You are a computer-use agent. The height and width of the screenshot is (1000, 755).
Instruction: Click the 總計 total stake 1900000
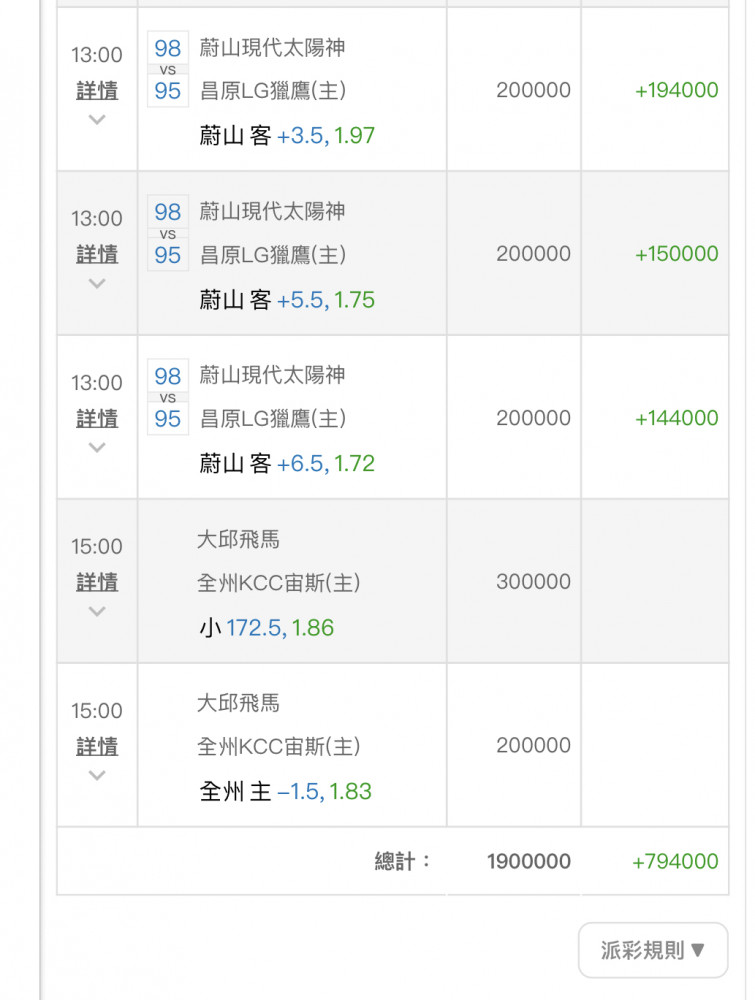[x=529, y=862]
